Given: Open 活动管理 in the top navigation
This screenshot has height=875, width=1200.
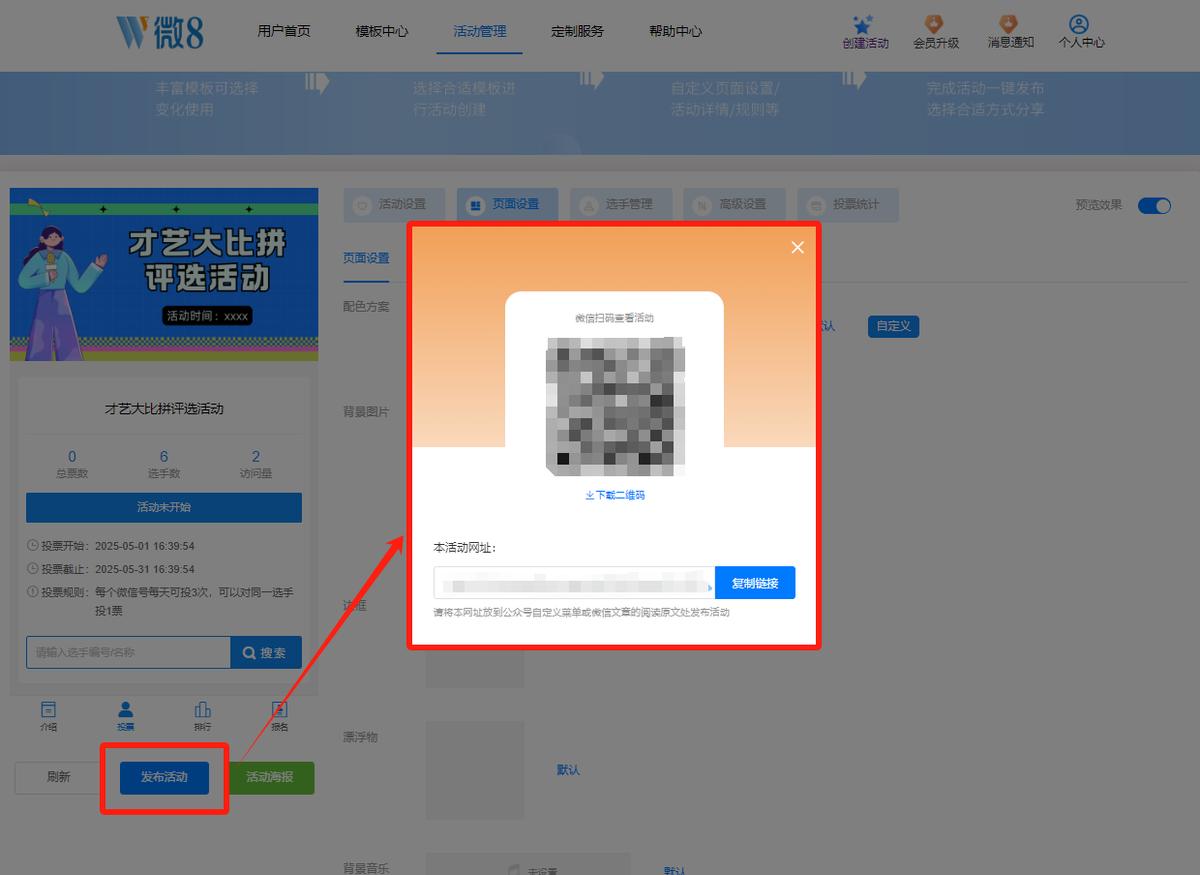Looking at the screenshot, I should click(480, 31).
